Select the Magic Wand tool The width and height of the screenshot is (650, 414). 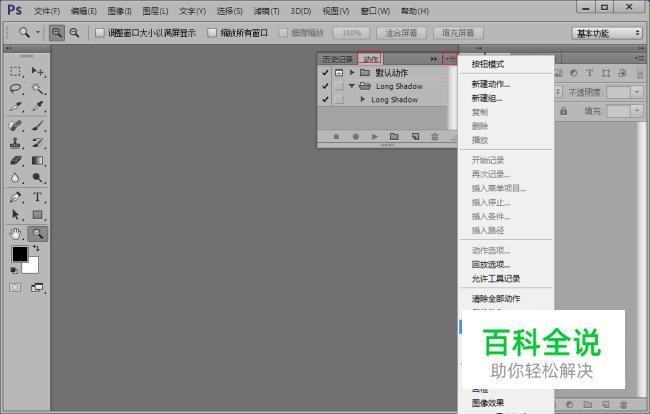[x=38, y=89]
